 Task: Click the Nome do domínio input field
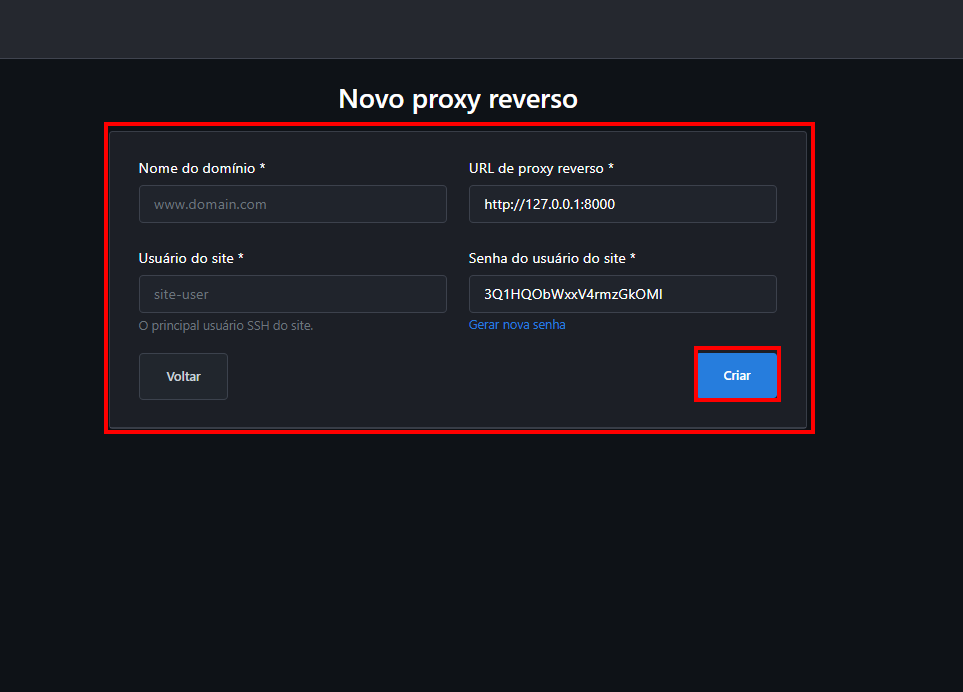(x=292, y=204)
